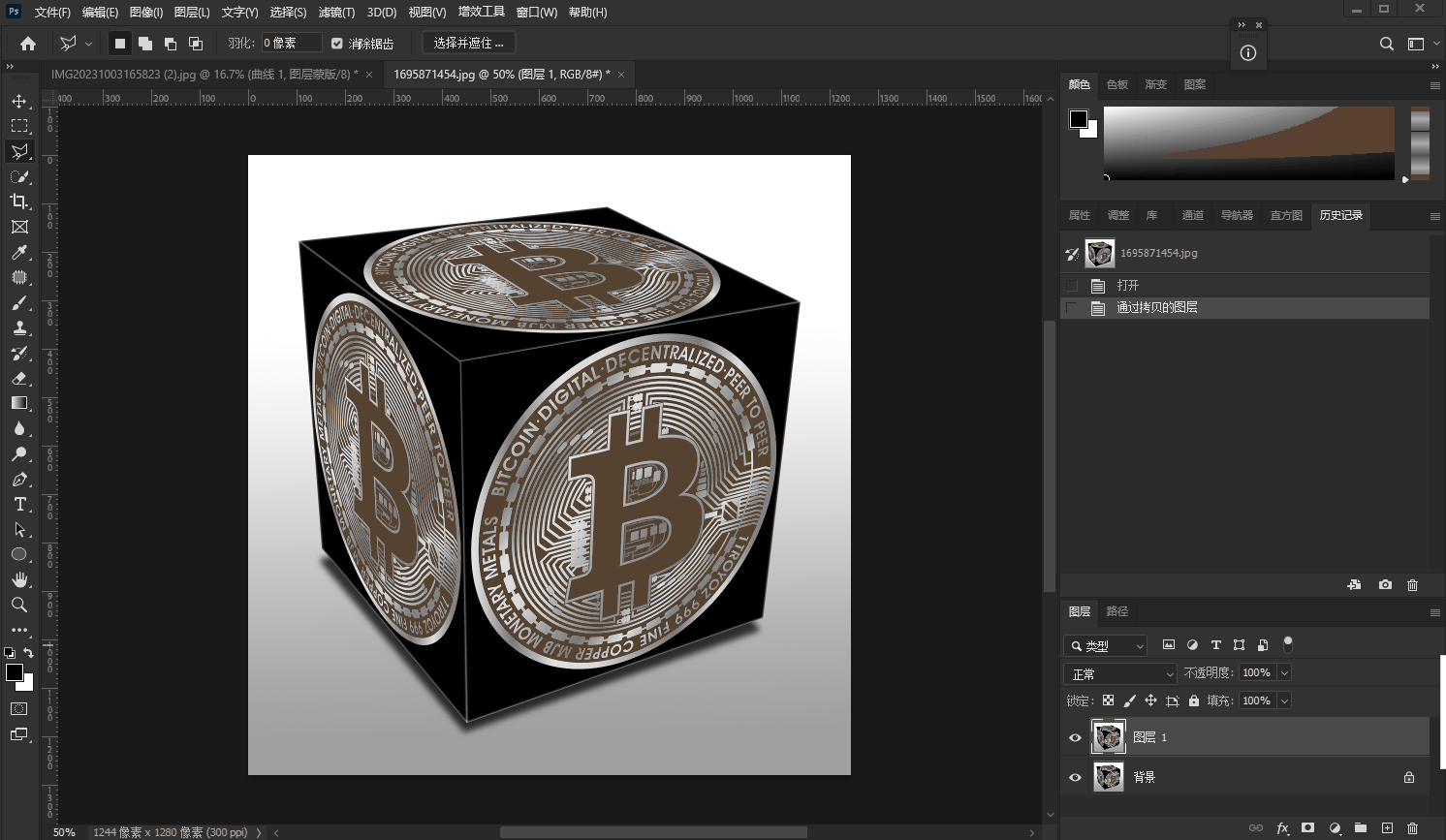Toggle lock image pixels brush icon

coord(1129,700)
